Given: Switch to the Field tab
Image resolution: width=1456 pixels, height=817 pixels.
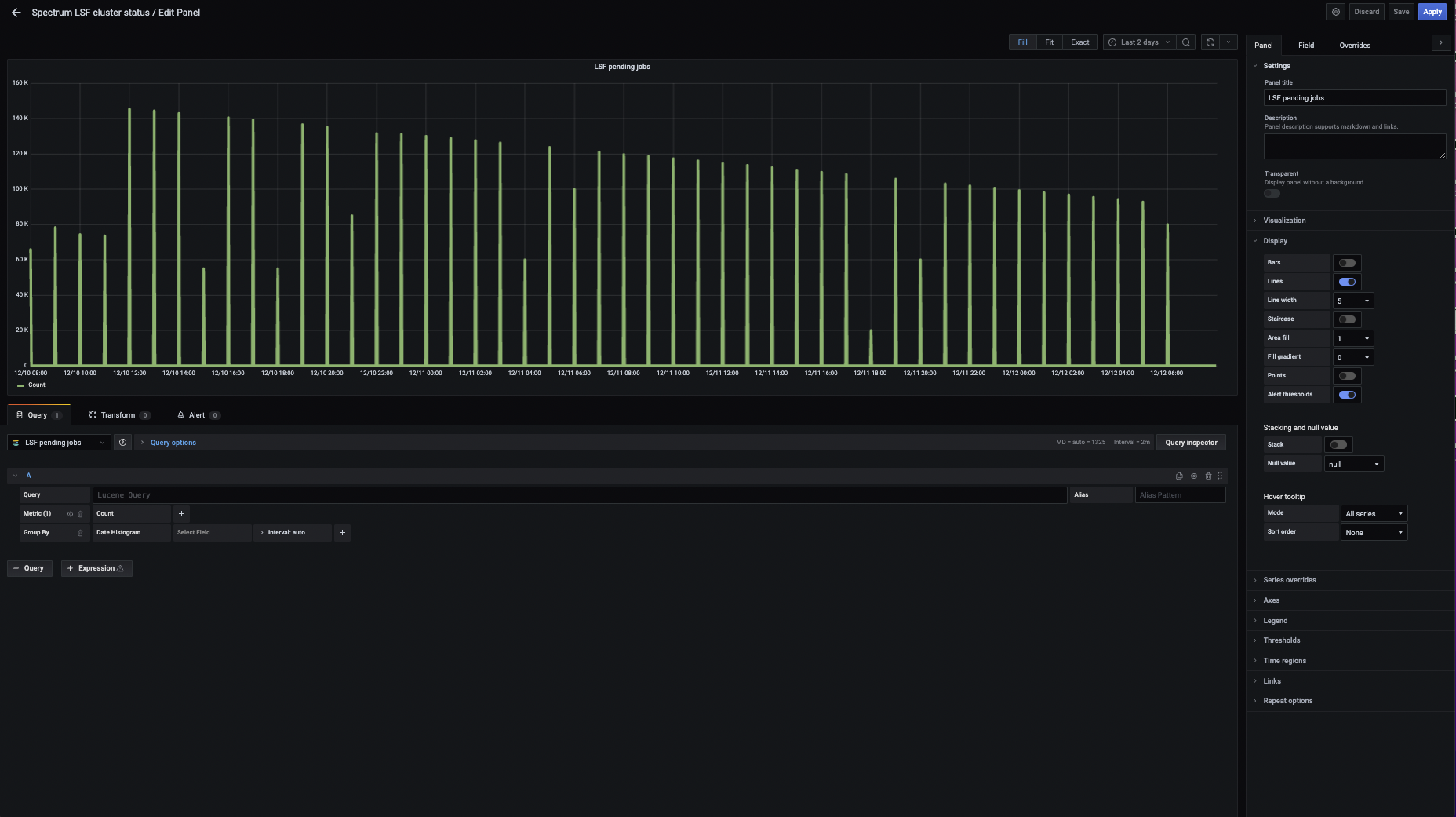Looking at the screenshot, I should click(x=1306, y=46).
